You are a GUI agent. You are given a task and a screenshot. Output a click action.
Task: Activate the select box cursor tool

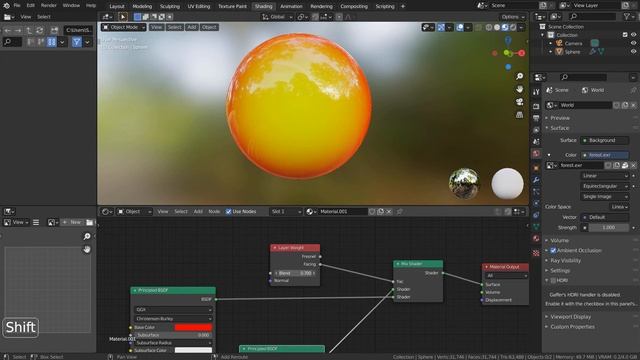122,17
